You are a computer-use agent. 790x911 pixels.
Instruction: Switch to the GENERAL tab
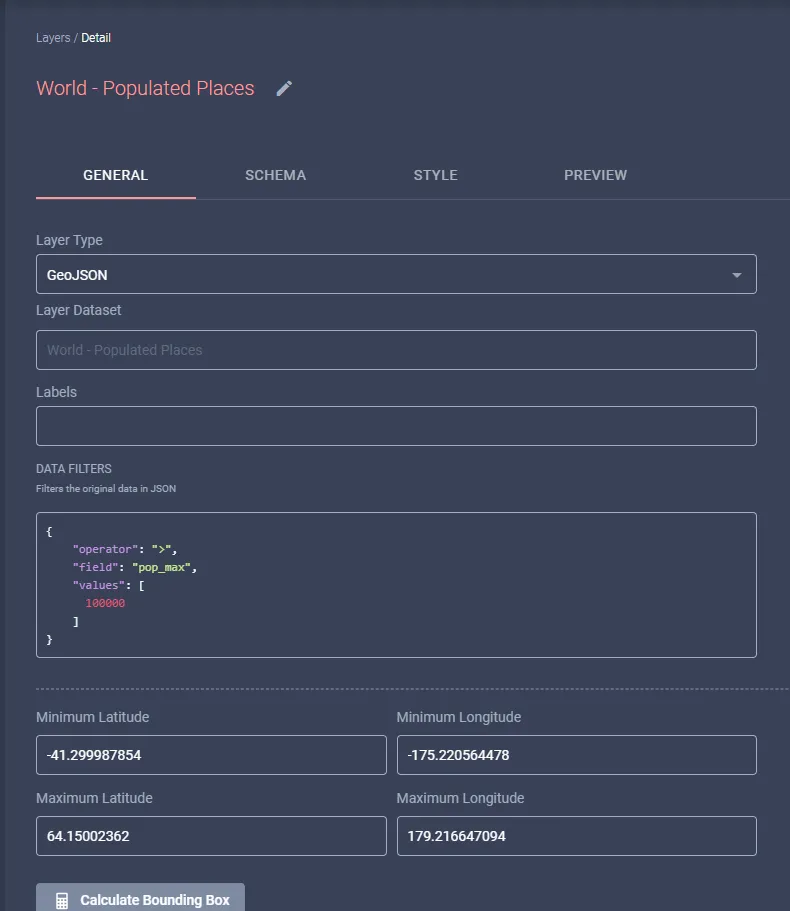[116, 175]
